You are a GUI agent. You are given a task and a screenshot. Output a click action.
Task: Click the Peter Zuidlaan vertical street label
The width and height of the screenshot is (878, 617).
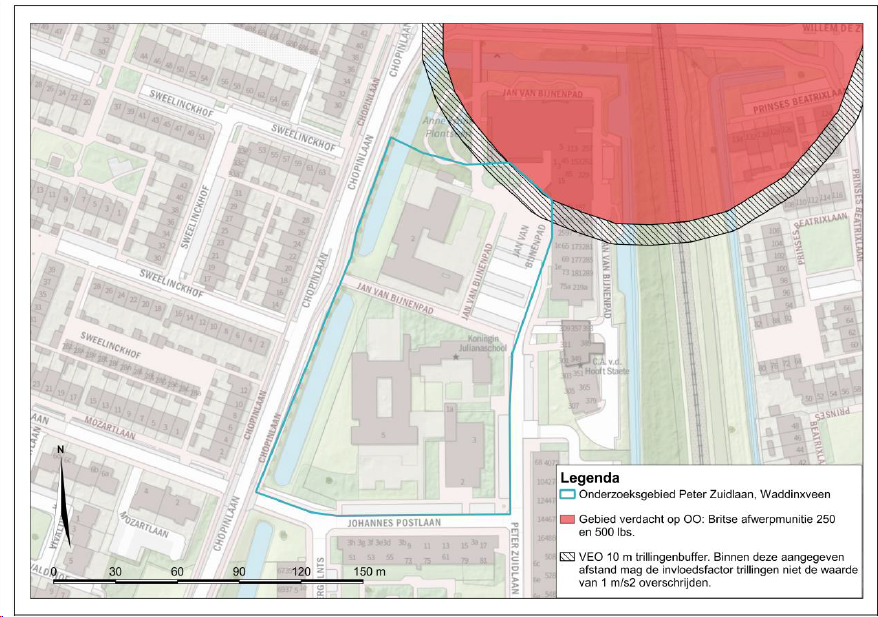click(515, 558)
